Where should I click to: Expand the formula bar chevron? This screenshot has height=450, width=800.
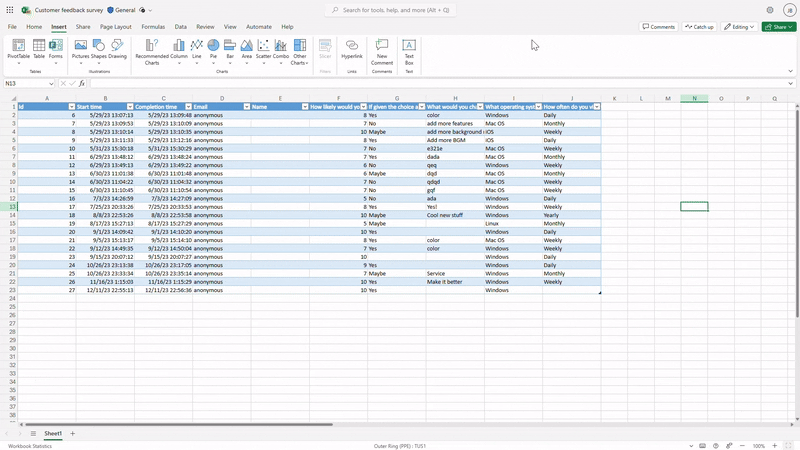(x=790, y=84)
